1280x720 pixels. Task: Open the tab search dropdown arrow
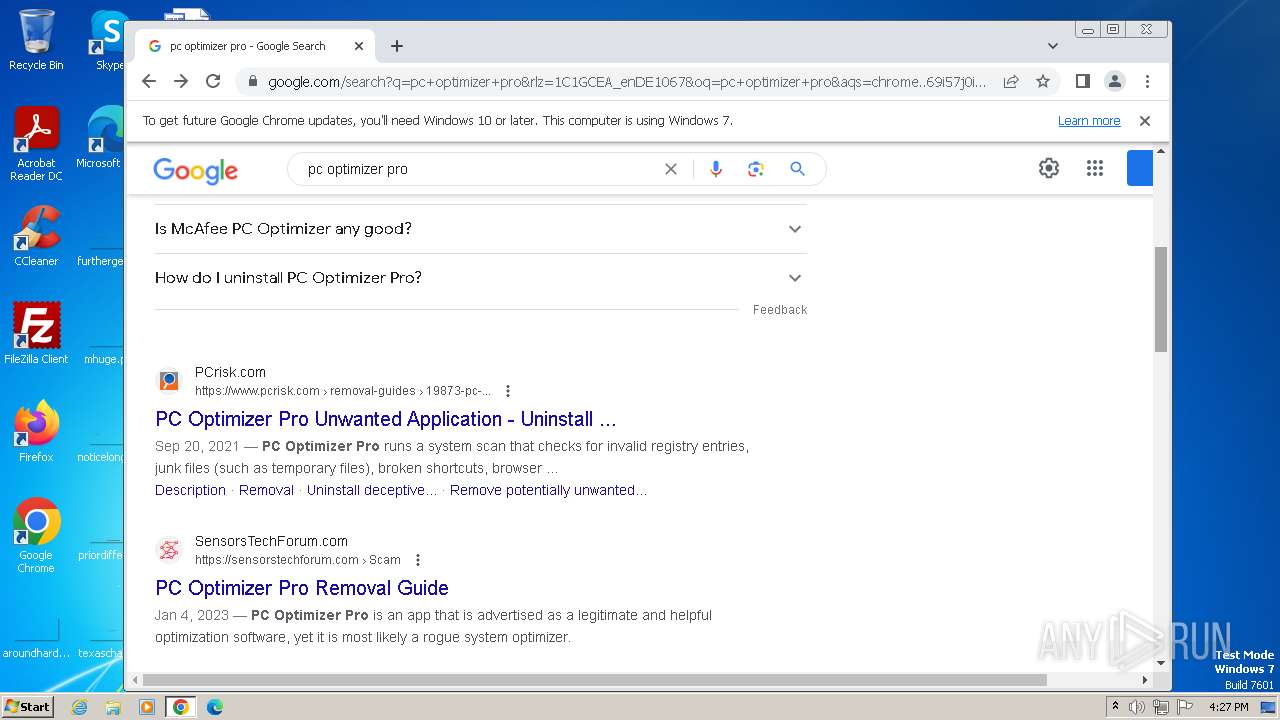pyautogui.click(x=1053, y=46)
